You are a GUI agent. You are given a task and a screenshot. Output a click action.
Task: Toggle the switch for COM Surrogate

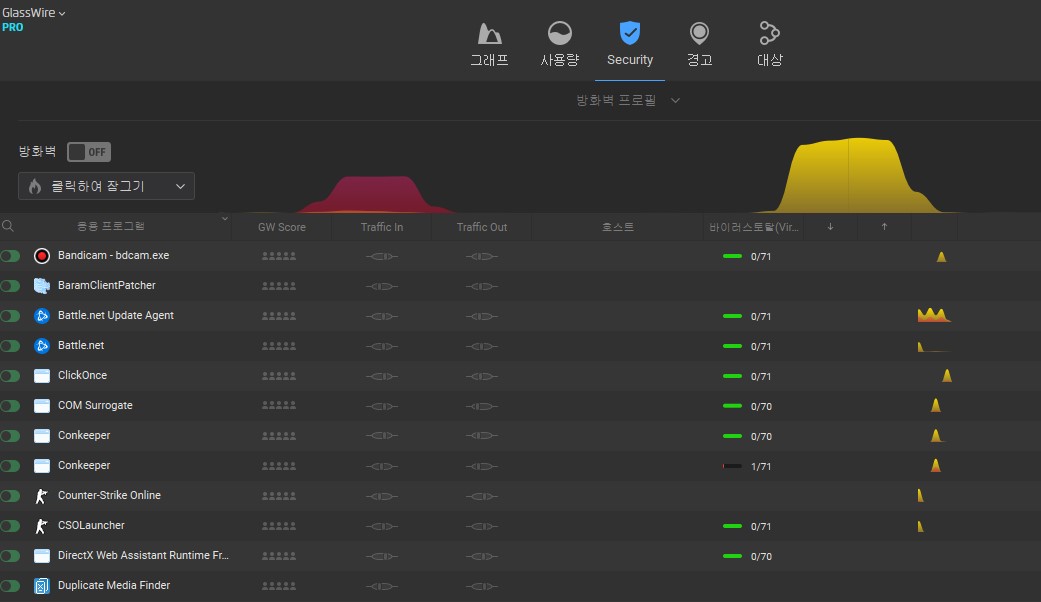pos(11,406)
